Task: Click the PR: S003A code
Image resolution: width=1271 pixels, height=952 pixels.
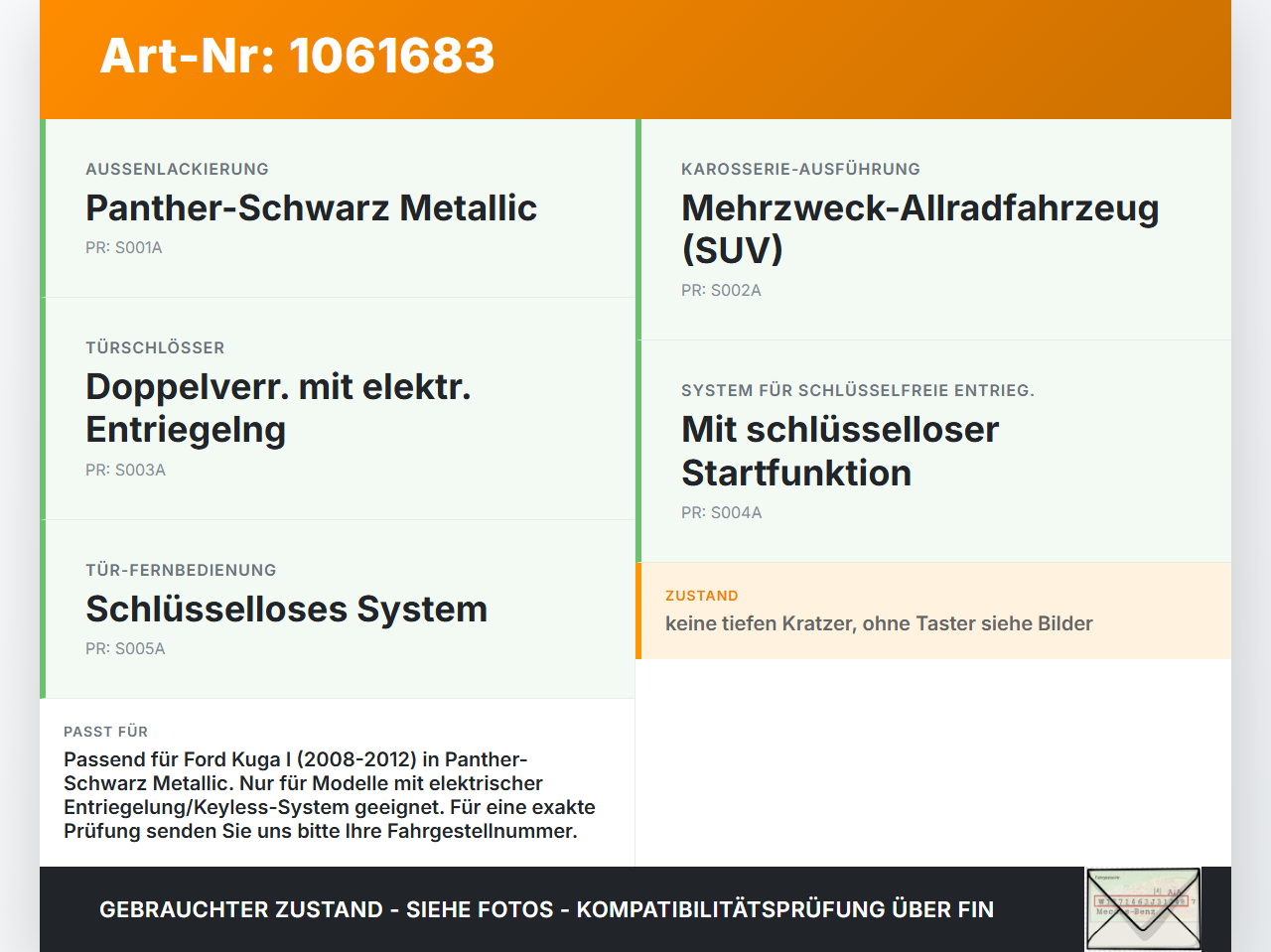Action: [x=125, y=471]
